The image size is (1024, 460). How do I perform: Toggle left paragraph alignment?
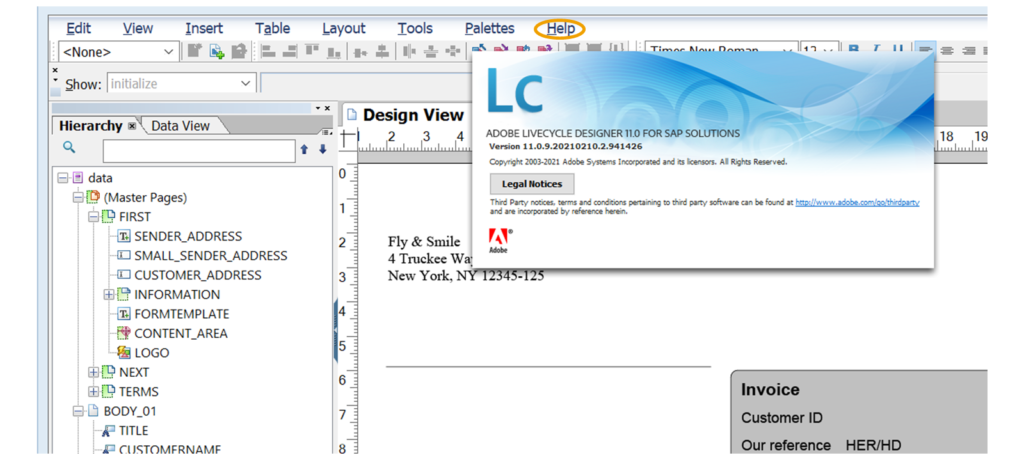(925, 50)
